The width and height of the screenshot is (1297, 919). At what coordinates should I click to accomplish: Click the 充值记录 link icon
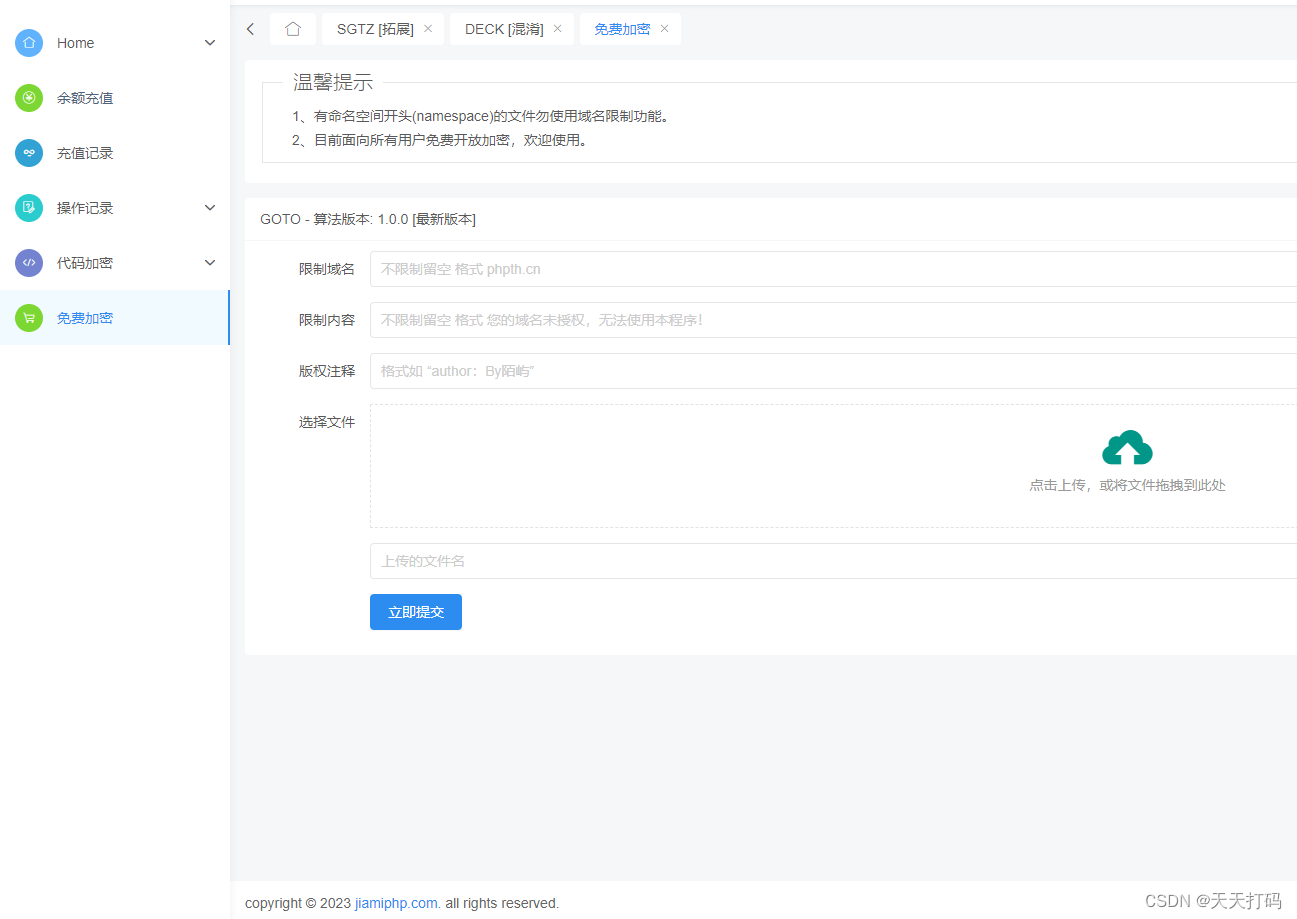[x=29, y=152]
